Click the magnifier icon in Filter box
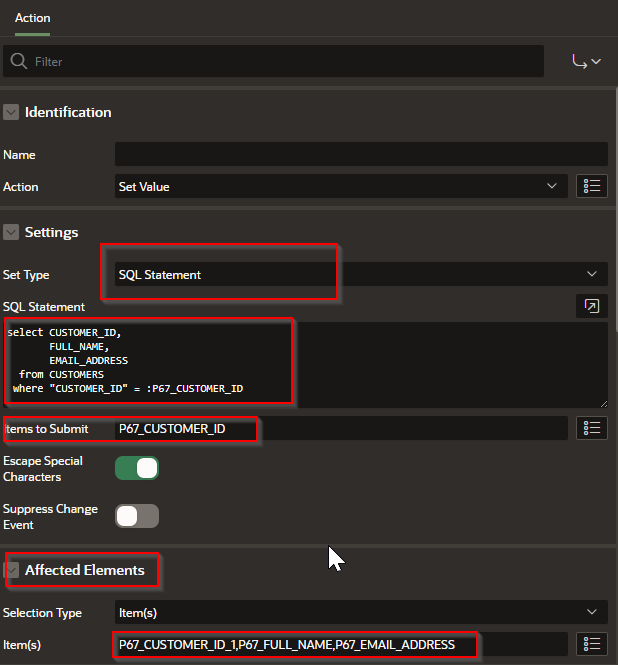 [18, 61]
